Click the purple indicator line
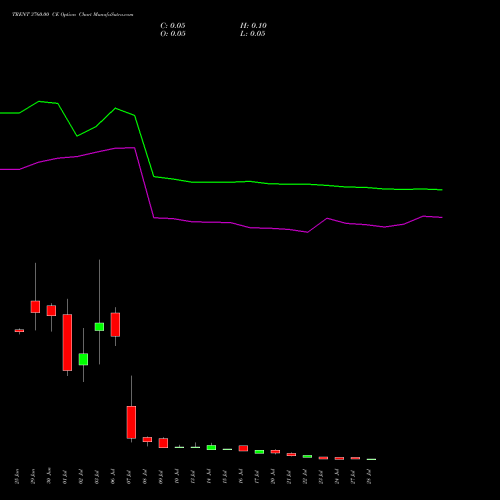Viewport: 500px width, 500px height. tap(221, 222)
